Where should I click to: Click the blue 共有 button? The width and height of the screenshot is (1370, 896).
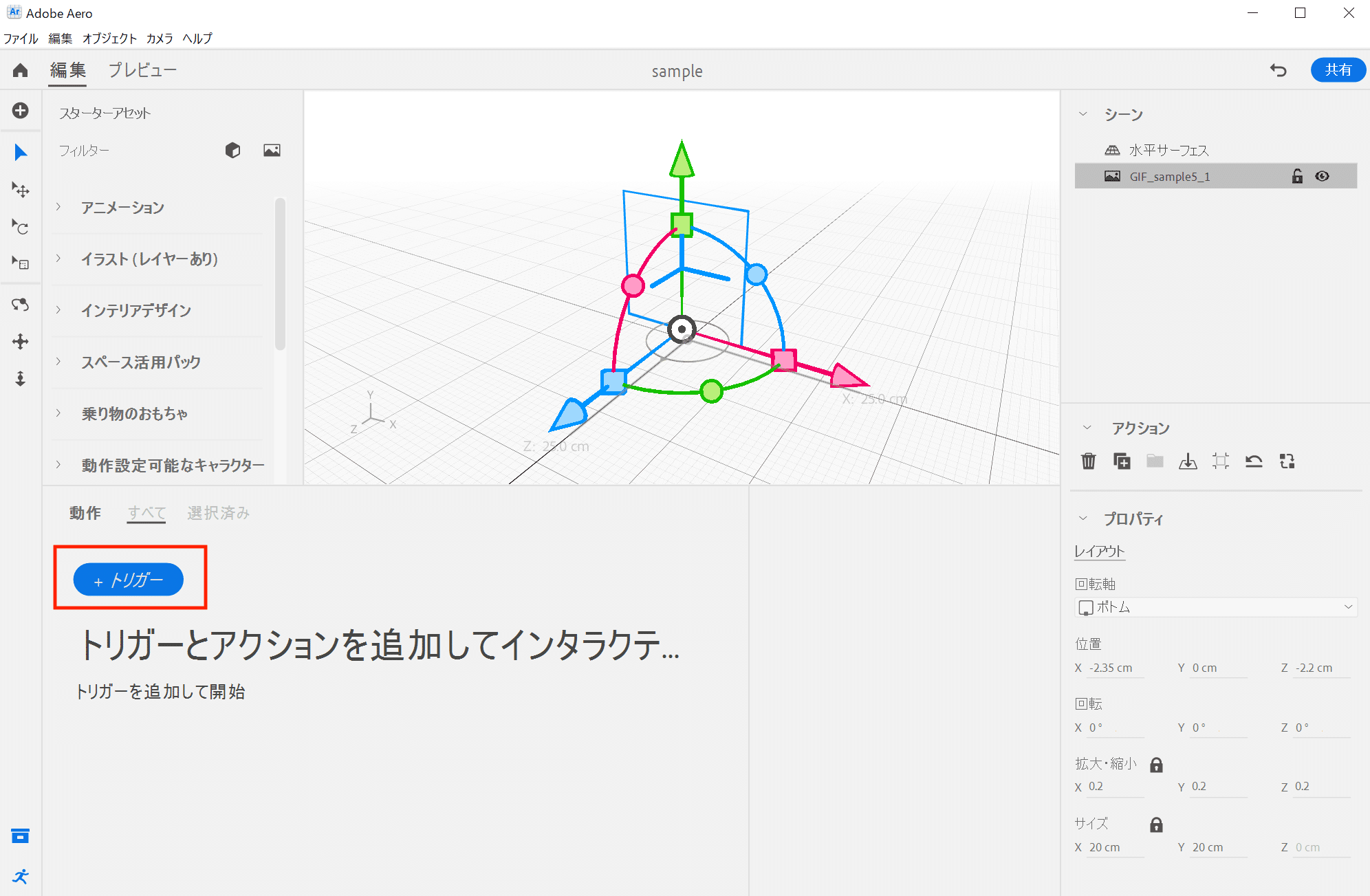point(1337,69)
